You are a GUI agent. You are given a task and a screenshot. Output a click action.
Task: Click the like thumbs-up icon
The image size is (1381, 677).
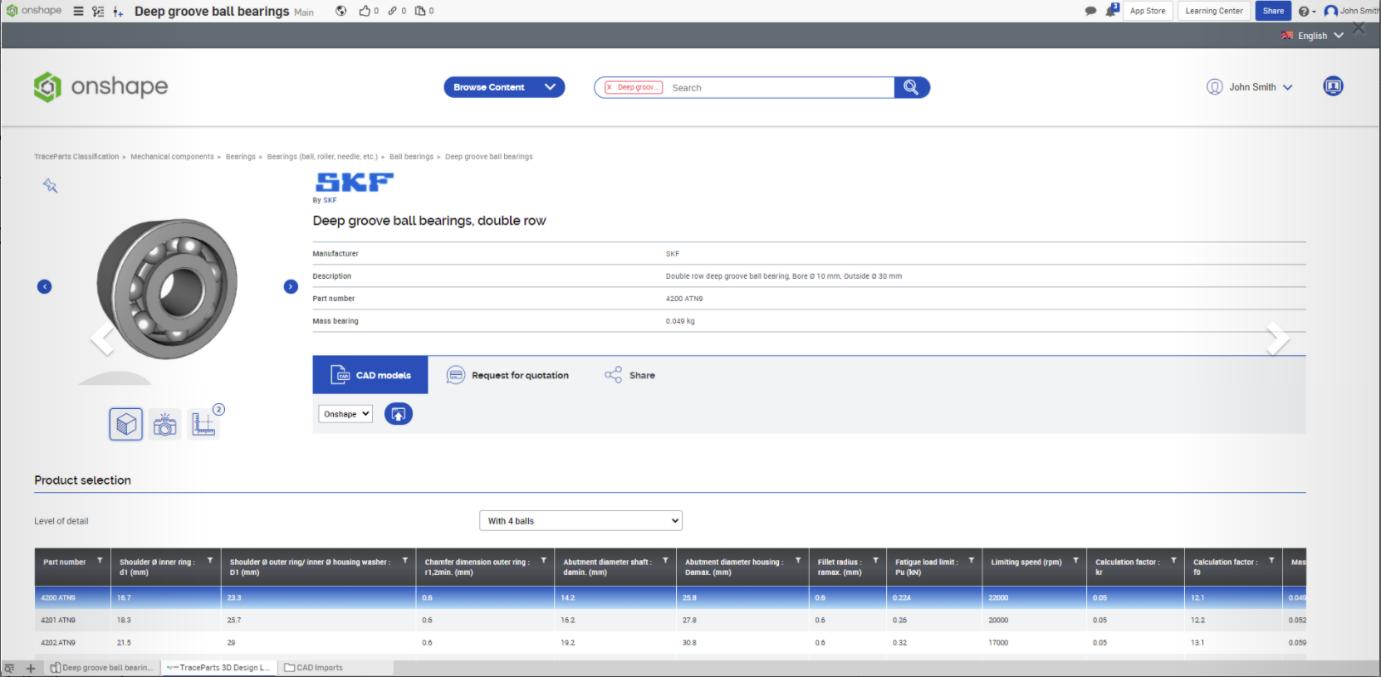(x=365, y=11)
